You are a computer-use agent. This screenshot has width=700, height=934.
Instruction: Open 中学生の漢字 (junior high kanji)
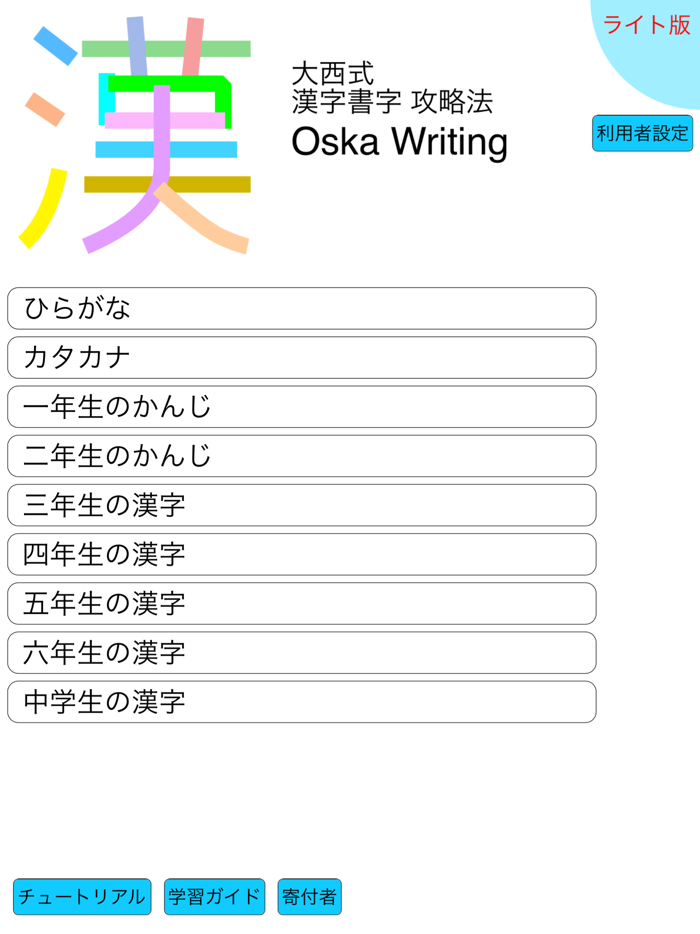(x=300, y=702)
